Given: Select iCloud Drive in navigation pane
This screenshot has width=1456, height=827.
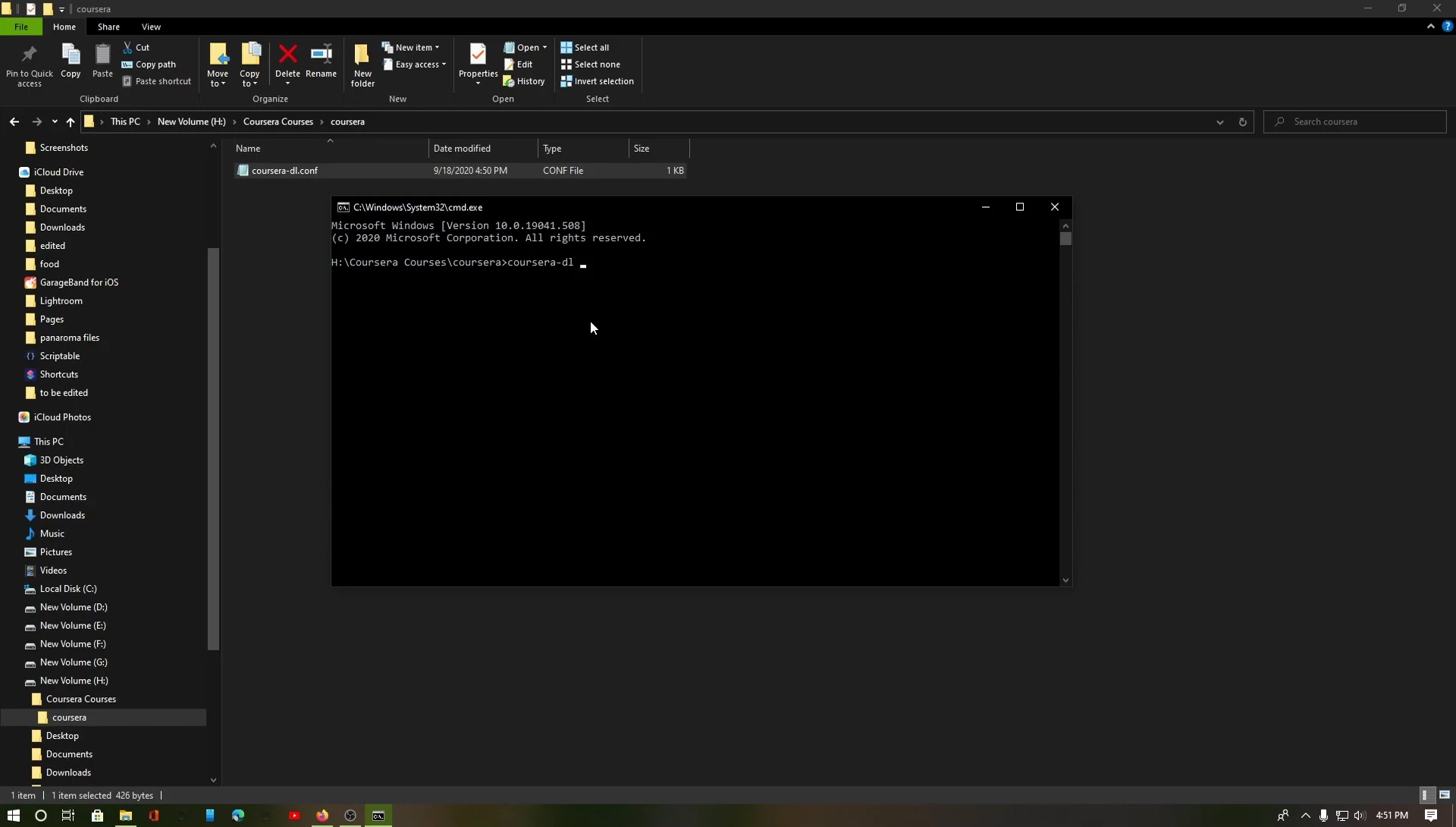Looking at the screenshot, I should pos(58,172).
